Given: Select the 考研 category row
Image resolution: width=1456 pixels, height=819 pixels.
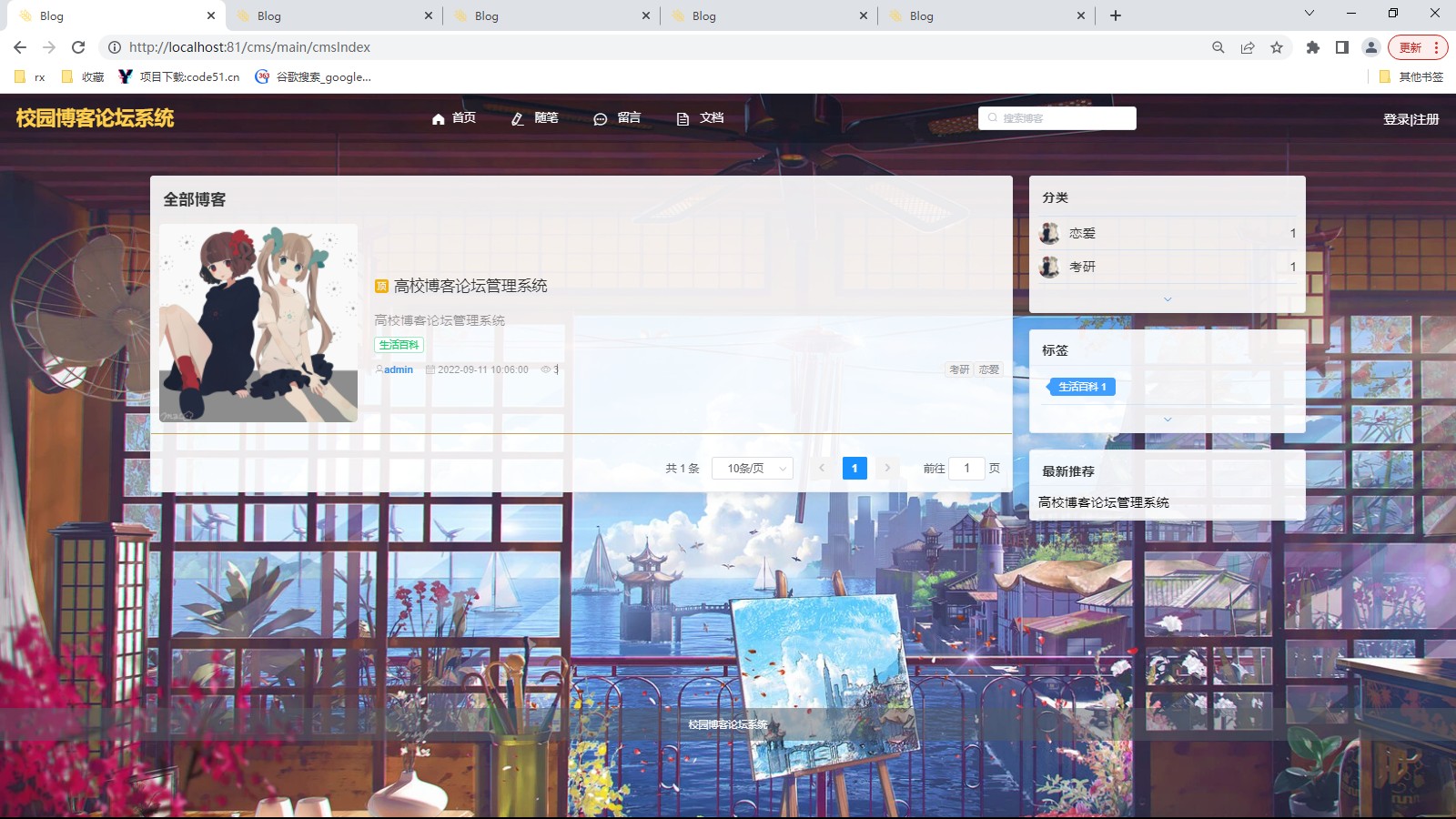Looking at the screenshot, I should tap(1168, 267).
